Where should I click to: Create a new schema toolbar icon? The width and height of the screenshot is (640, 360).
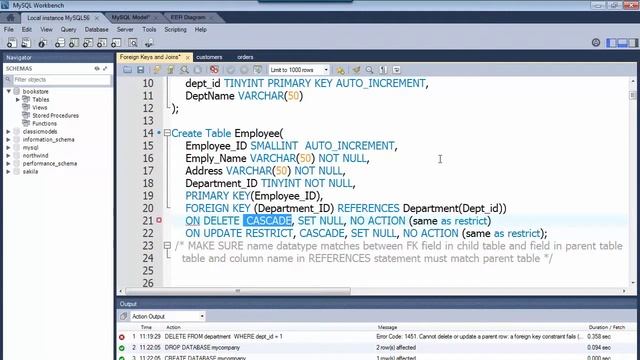pos(60,43)
